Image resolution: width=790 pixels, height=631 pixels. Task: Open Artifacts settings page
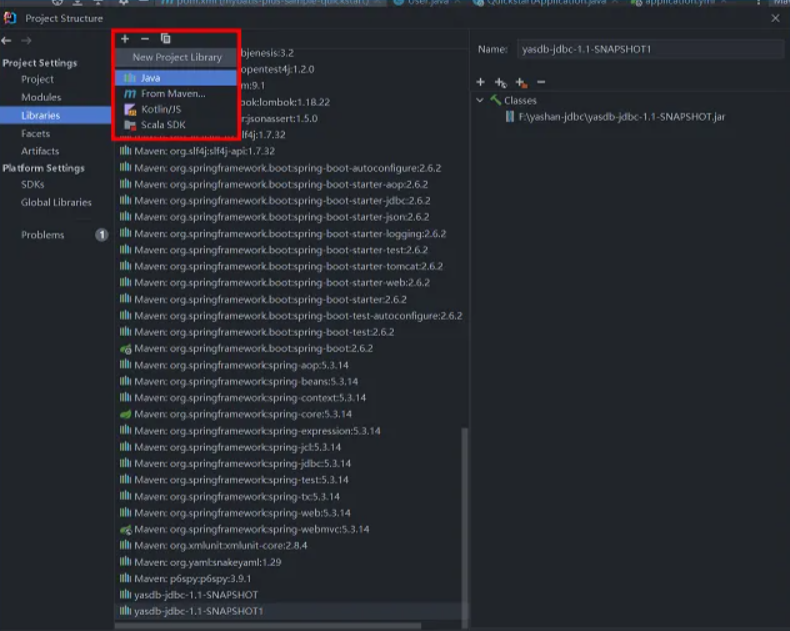click(x=40, y=151)
